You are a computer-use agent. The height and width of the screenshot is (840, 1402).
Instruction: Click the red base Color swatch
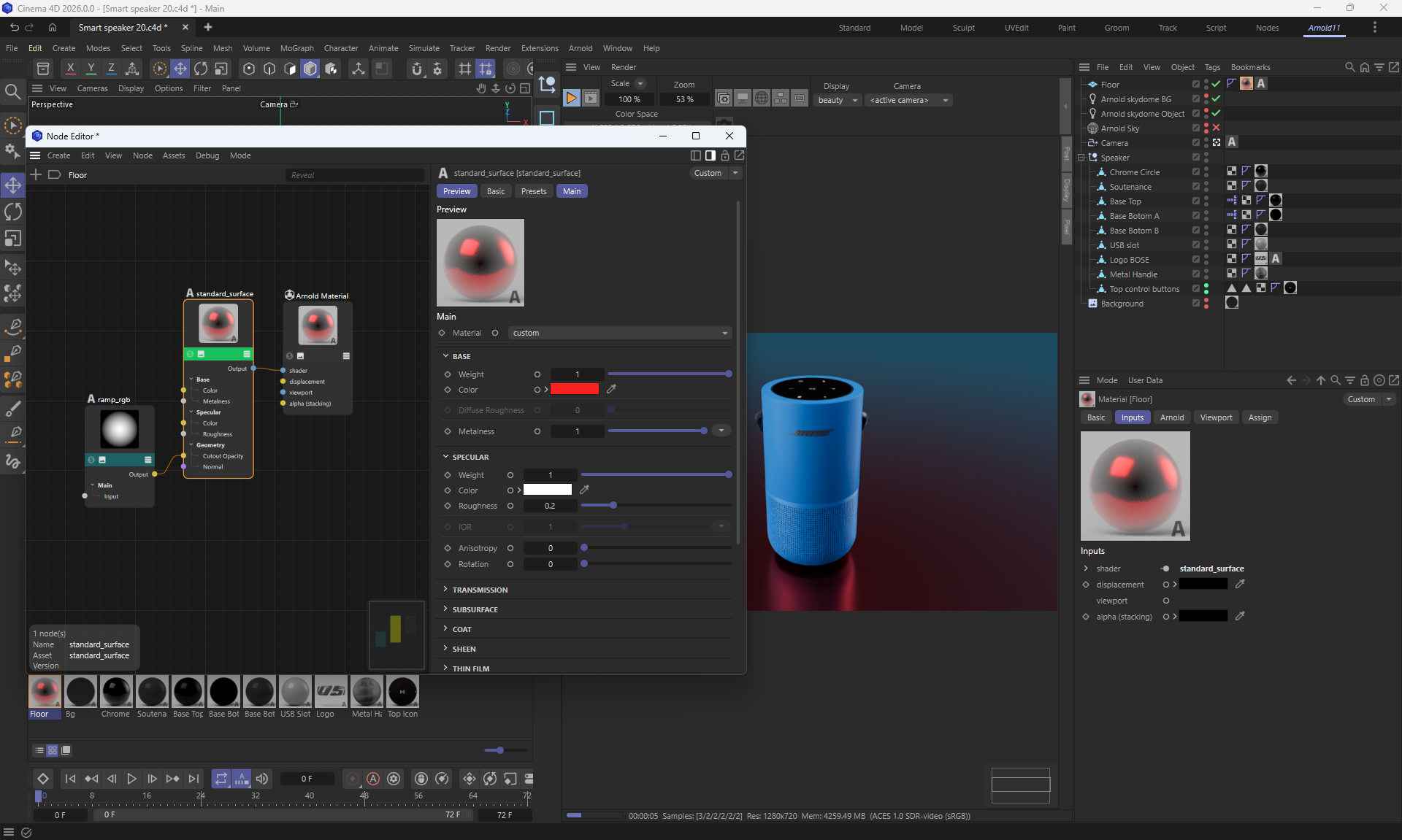pyautogui.click(x=574, y=389)
